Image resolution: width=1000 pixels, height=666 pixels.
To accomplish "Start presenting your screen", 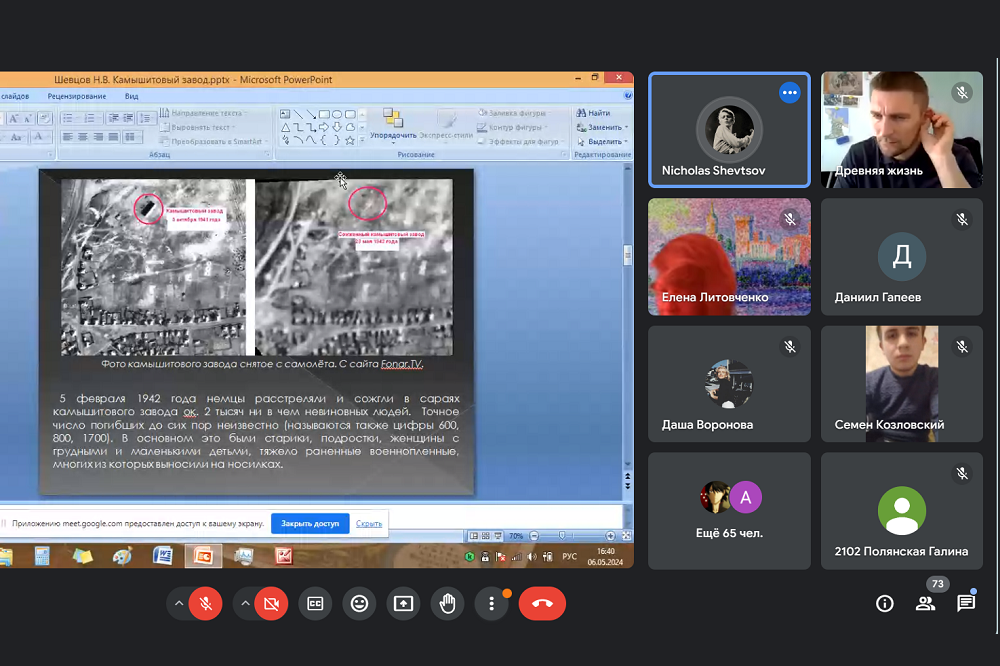I will click(403, 603).
